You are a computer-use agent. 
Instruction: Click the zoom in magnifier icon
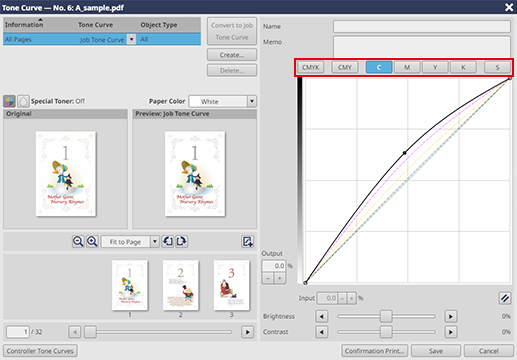[92, 241]
